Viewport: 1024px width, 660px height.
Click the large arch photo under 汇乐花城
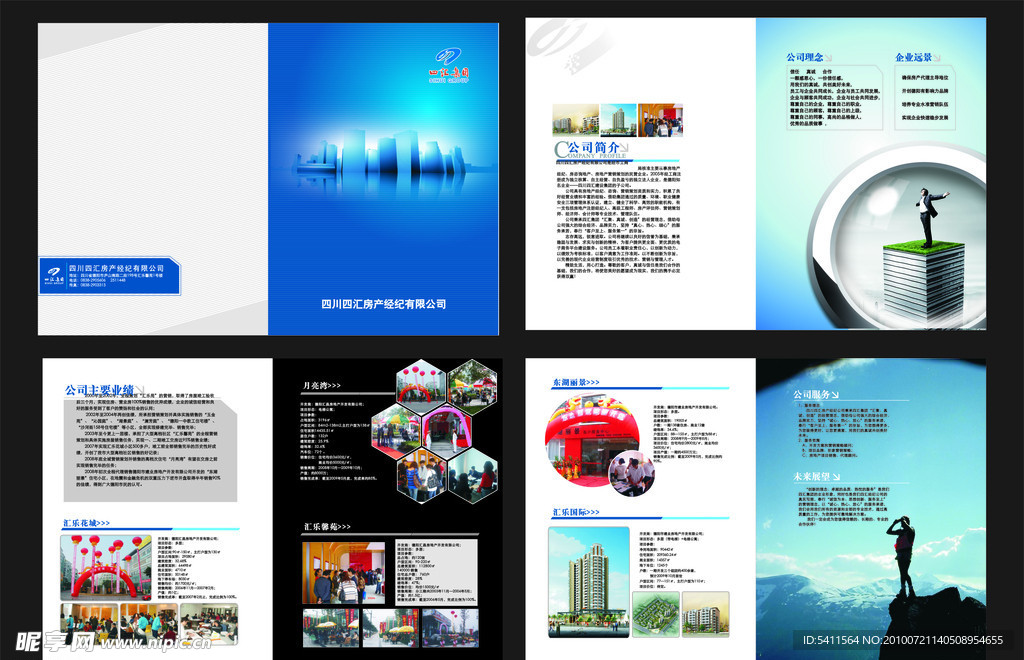point(106,567)
